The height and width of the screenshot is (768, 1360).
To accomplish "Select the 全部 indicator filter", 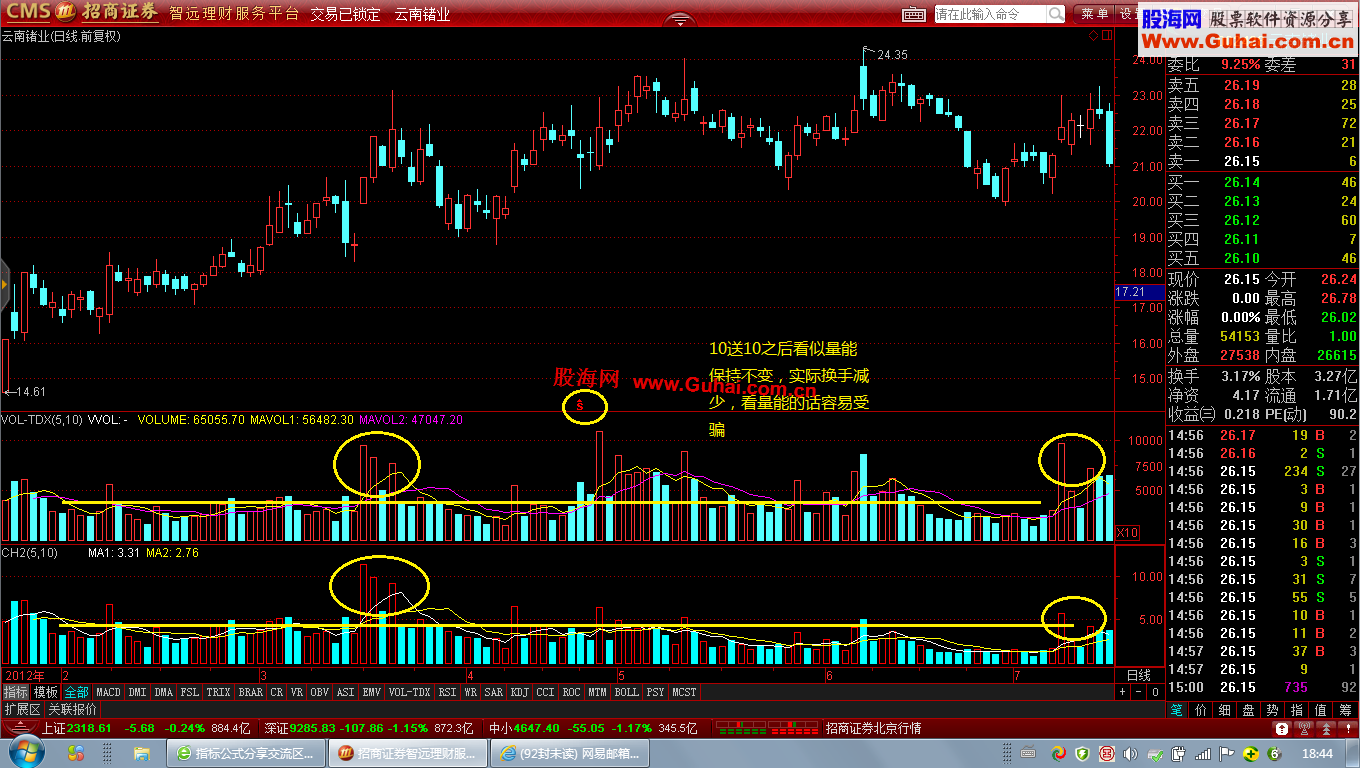I will (77, 692).
